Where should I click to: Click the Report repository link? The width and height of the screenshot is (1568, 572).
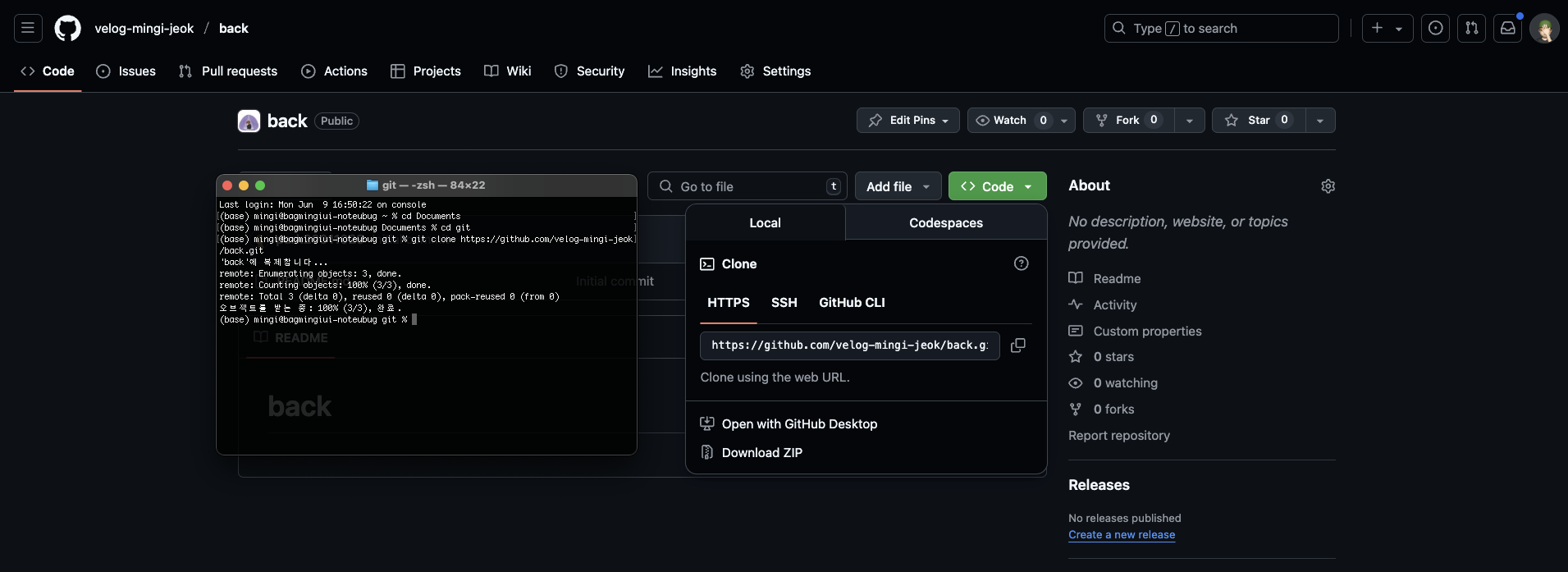[1119, 436]
